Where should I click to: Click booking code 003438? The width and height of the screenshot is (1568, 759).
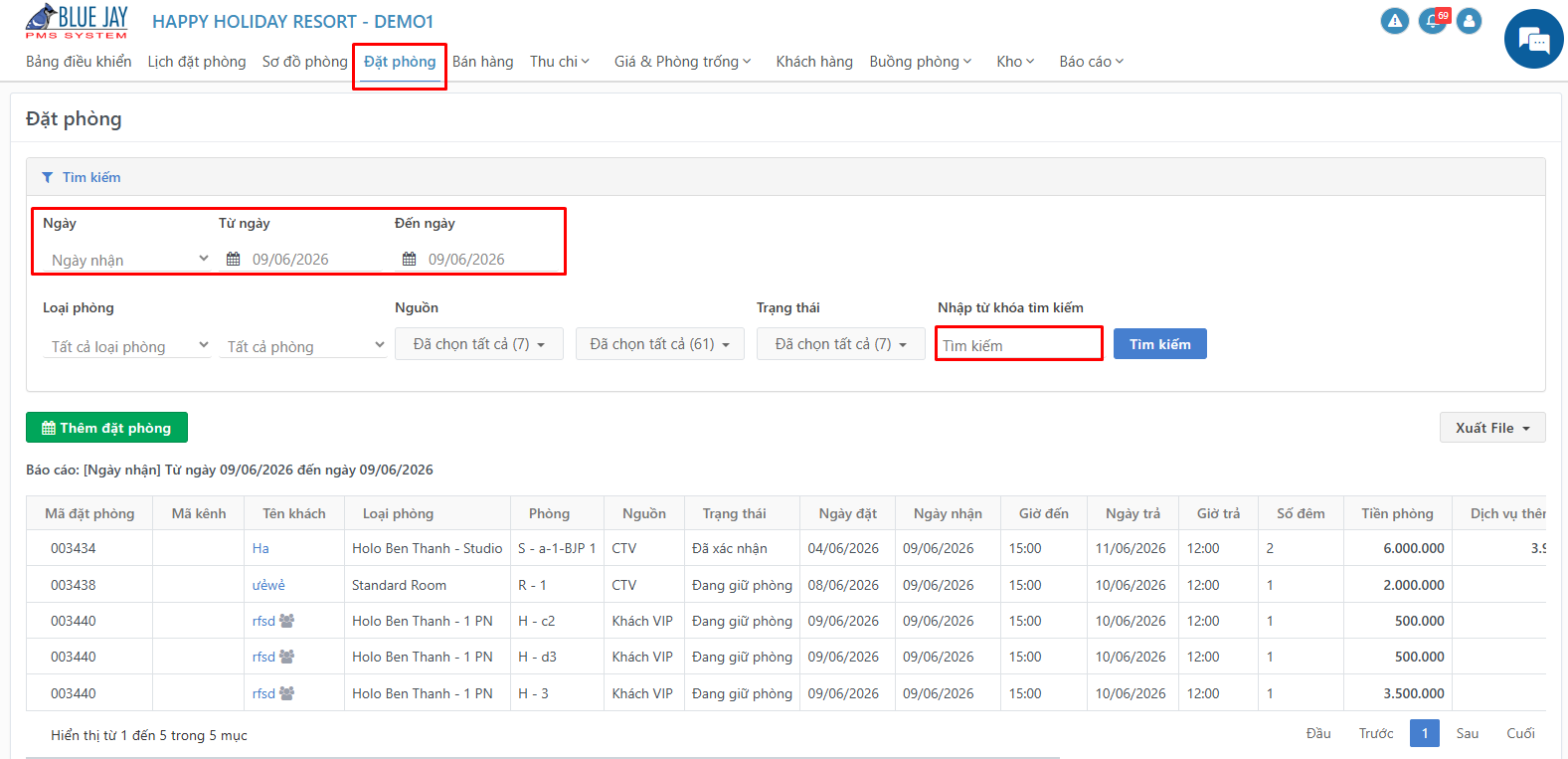coord(74,585)
